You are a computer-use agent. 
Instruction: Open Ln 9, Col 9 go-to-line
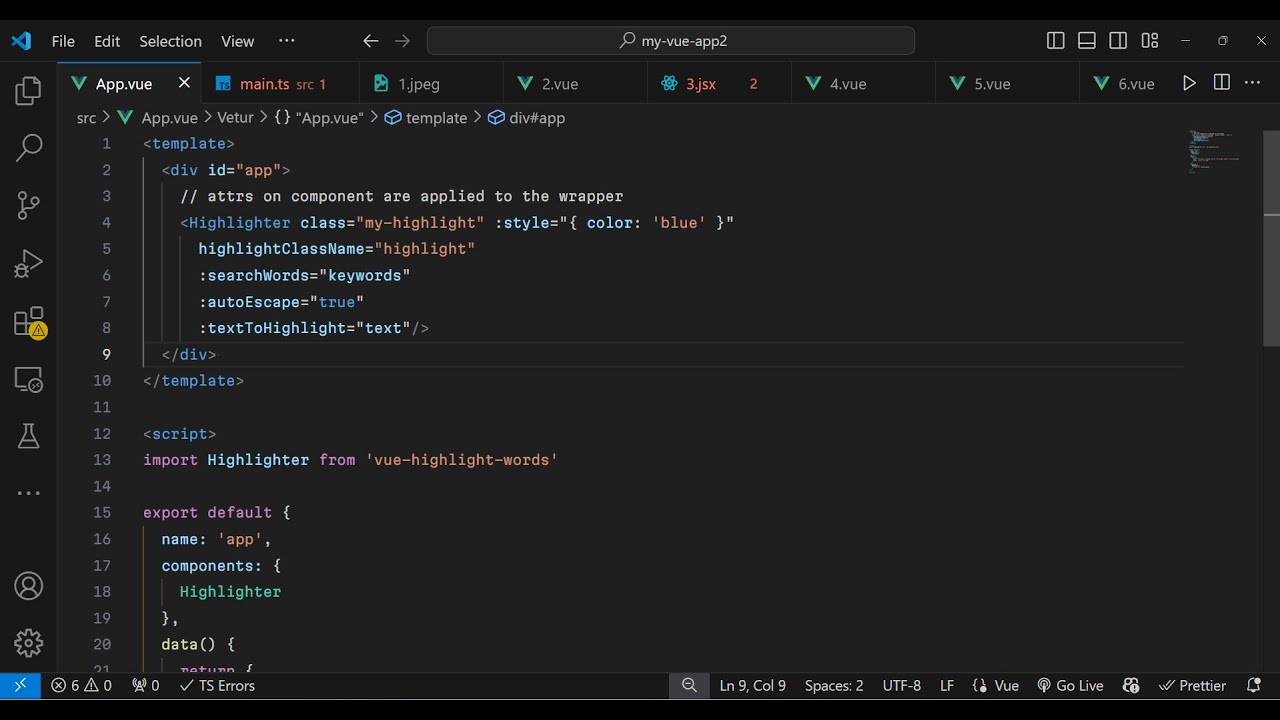click(752, 685)
